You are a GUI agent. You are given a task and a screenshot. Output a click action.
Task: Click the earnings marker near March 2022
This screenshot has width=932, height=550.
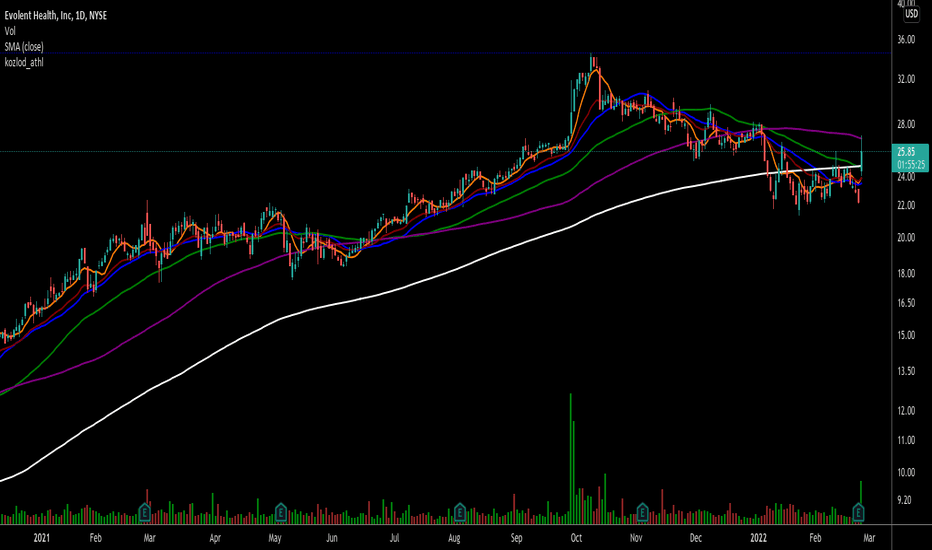tap(858, 511)
